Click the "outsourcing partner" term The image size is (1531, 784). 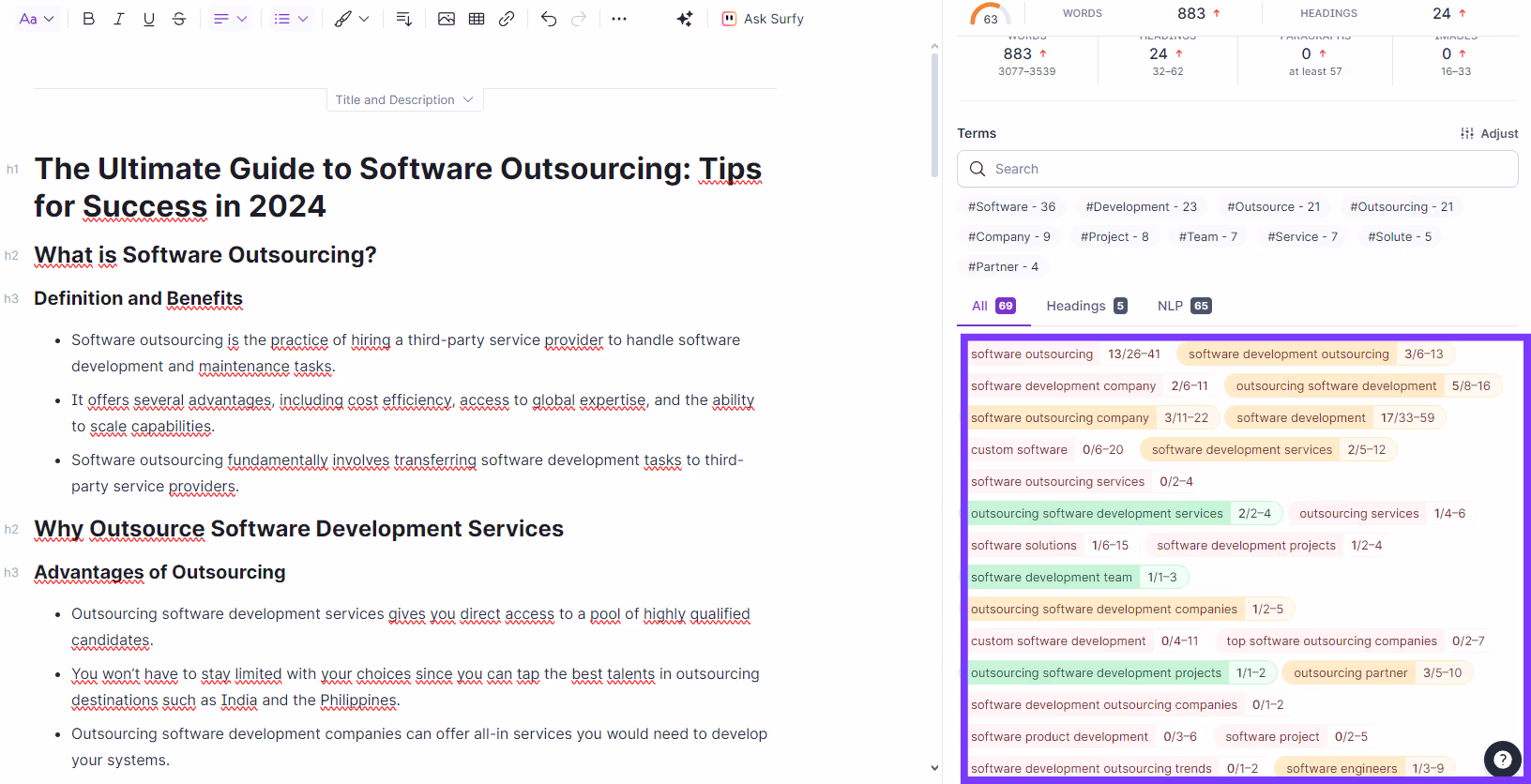click(1377, 673)
